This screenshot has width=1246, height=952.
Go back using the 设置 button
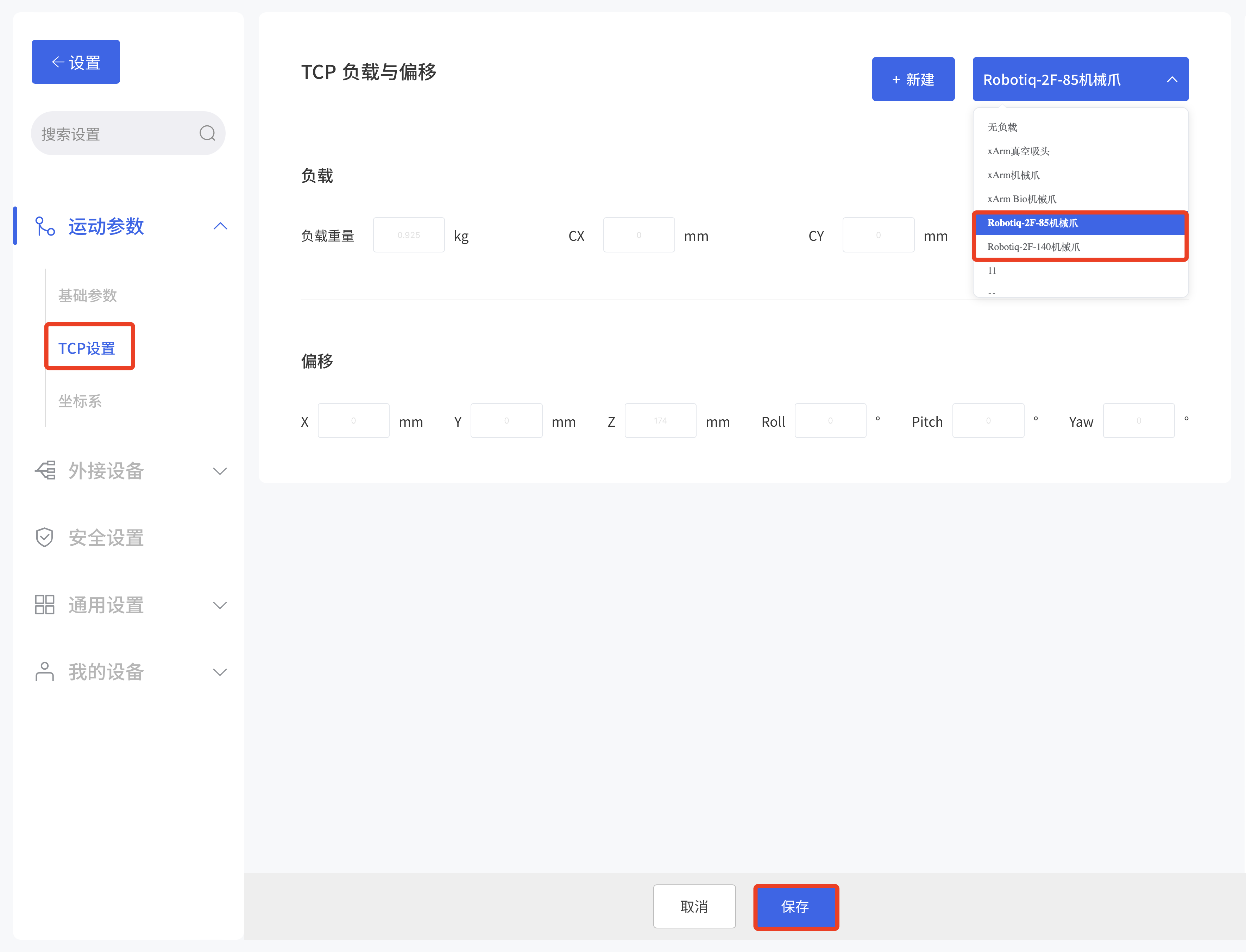tap(75, 62)
